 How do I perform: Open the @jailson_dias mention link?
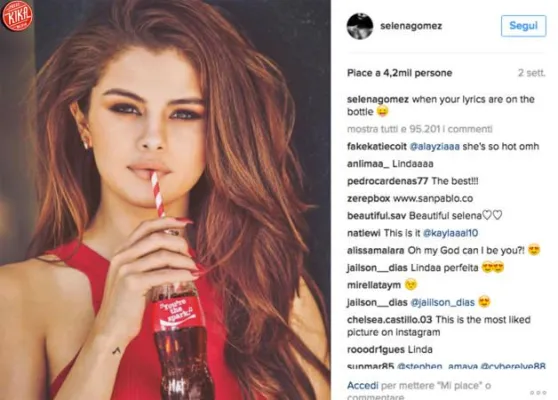point(442,302)
